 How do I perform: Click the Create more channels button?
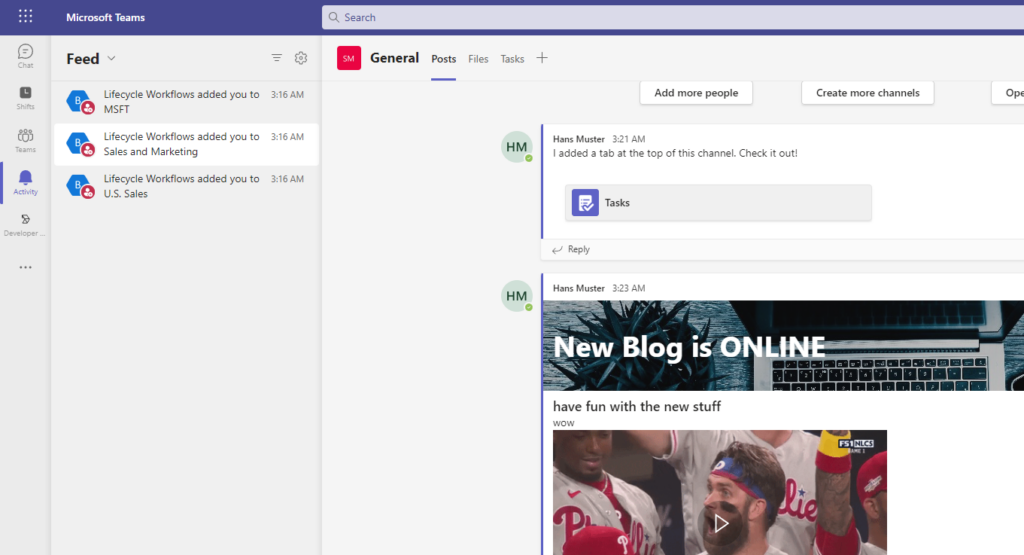pos(867,93)
